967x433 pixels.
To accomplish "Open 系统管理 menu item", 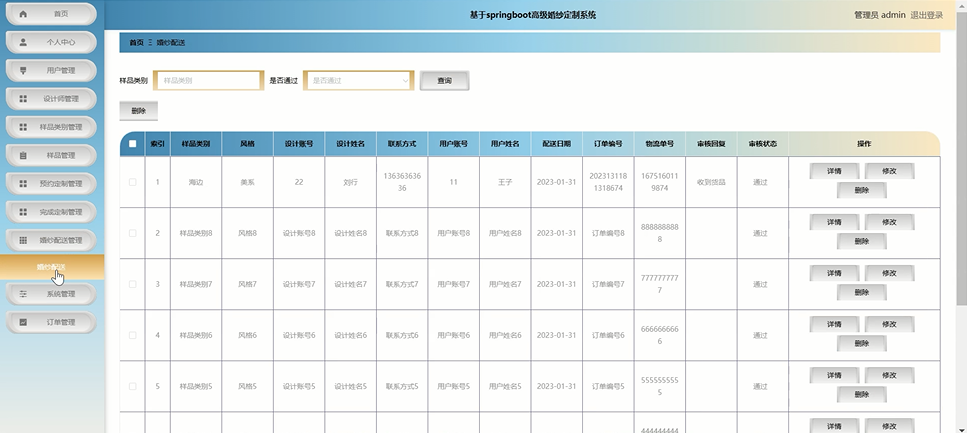I will (x=51, y=294).
